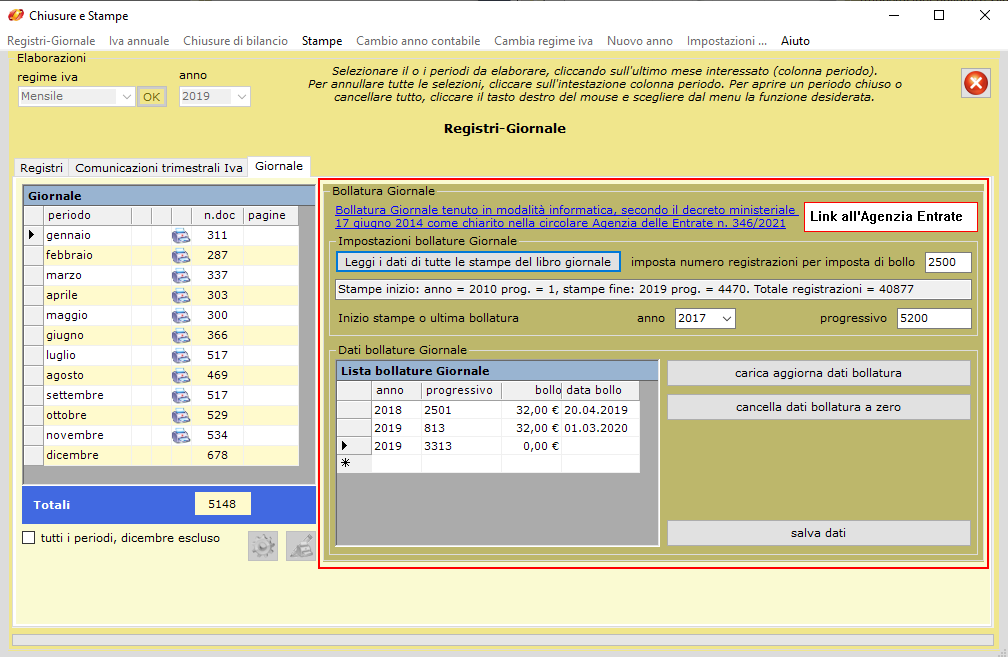Open the 2017 anno dropdown for inizio stampe
This screenshot has width=1008, height=657.
(726, 318)
